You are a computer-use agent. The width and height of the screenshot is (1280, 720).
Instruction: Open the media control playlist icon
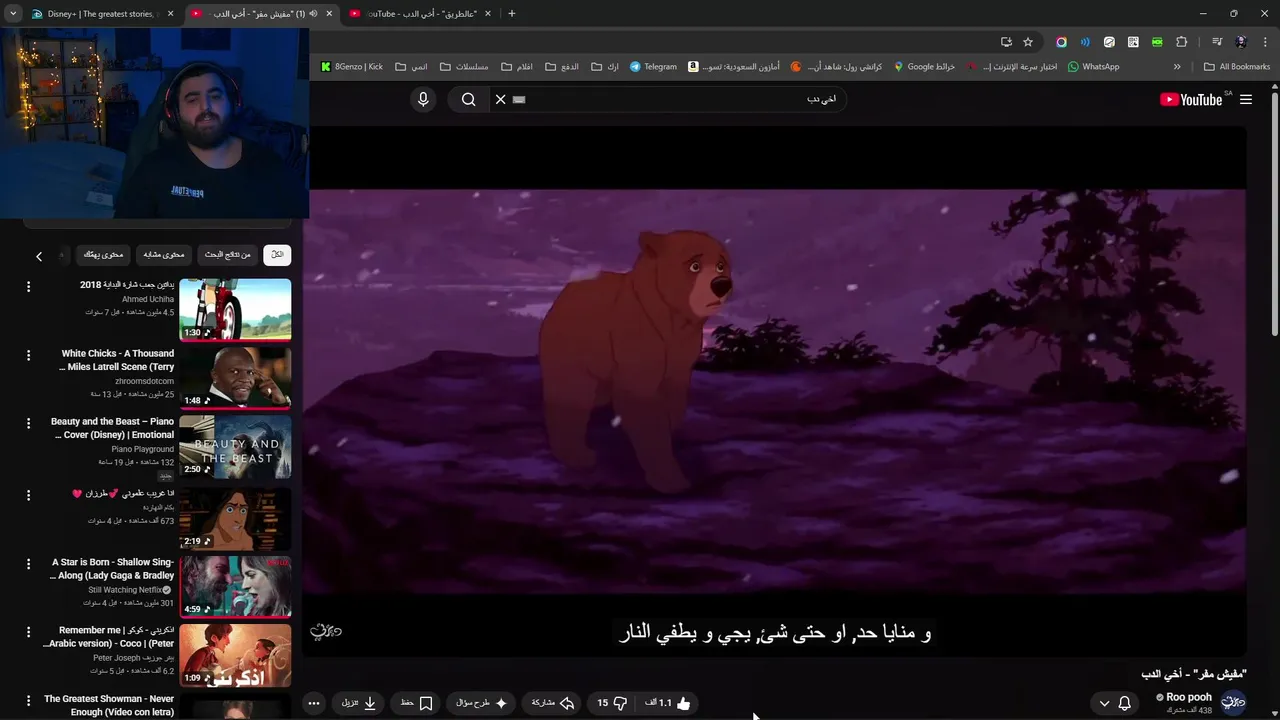(x=1217, y=42)
